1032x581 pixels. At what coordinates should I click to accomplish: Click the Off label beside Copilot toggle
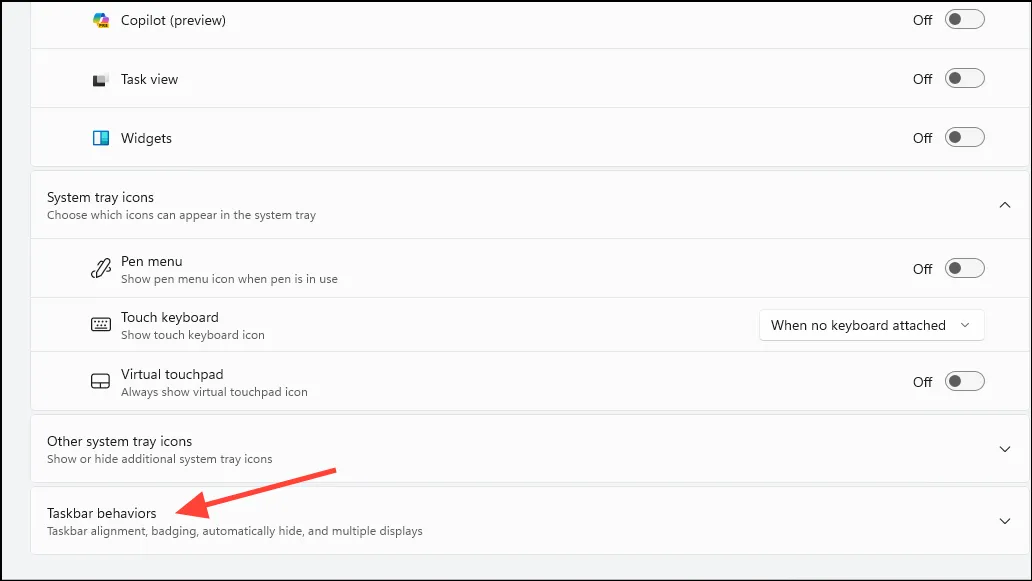point(922,20)
